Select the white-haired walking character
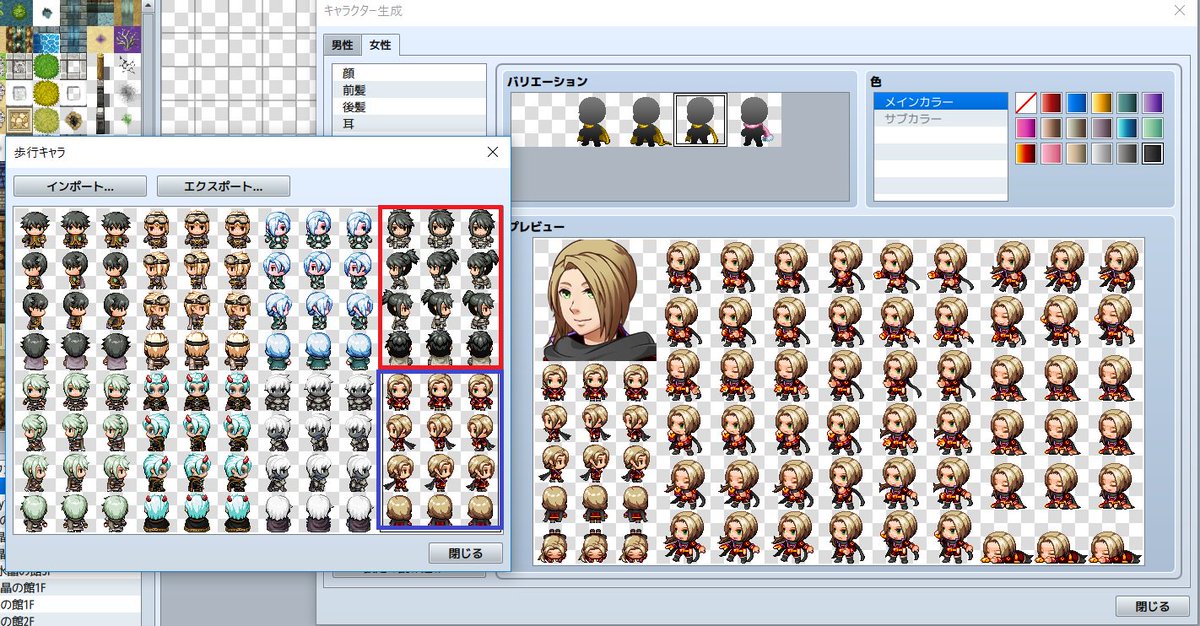1200x626 pixels. (318, 450)
